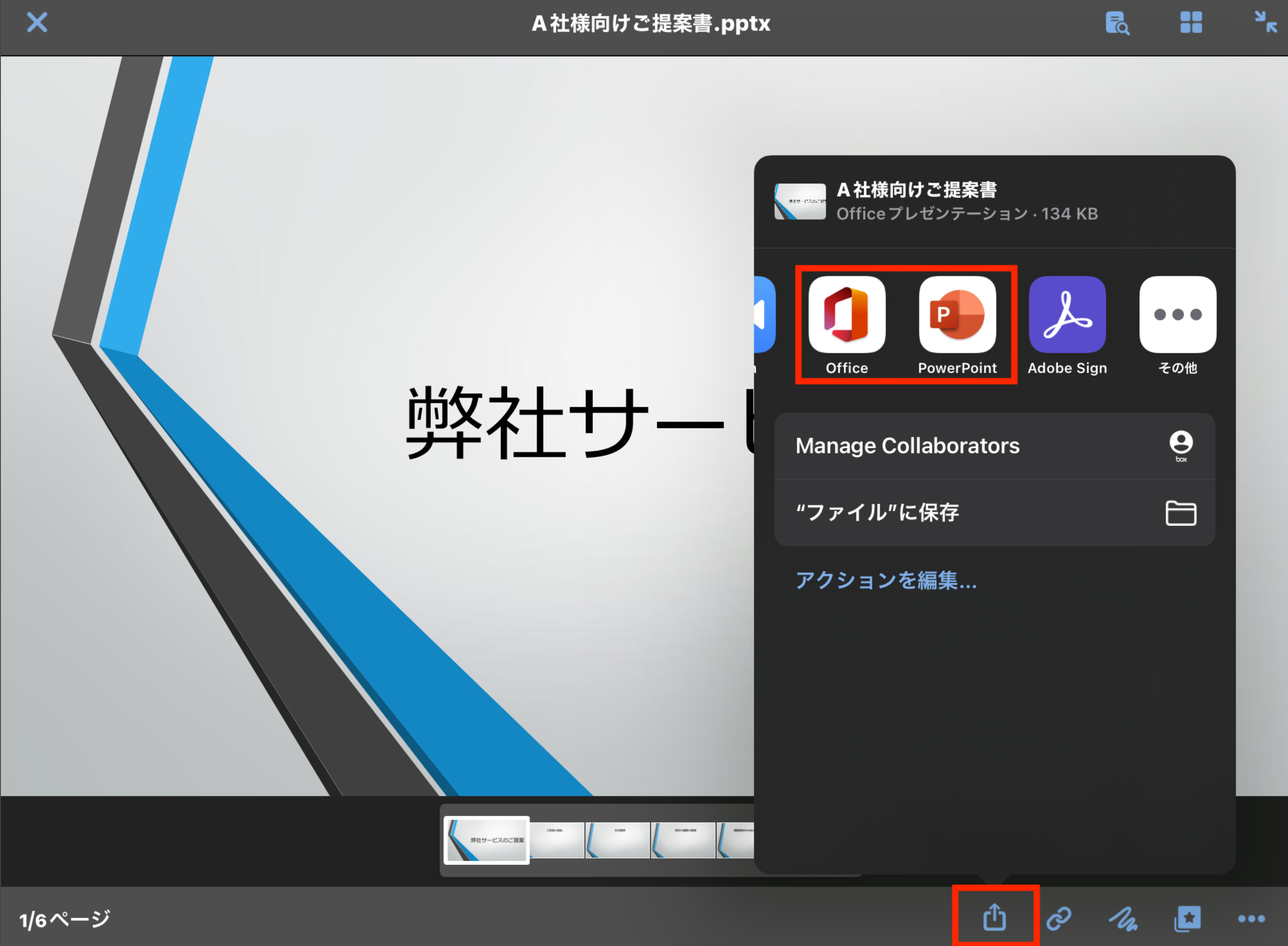
Task: Tap the A社様向けご提案書 name in share sheet
Action: pyautogui.click(x=917, y=190)
